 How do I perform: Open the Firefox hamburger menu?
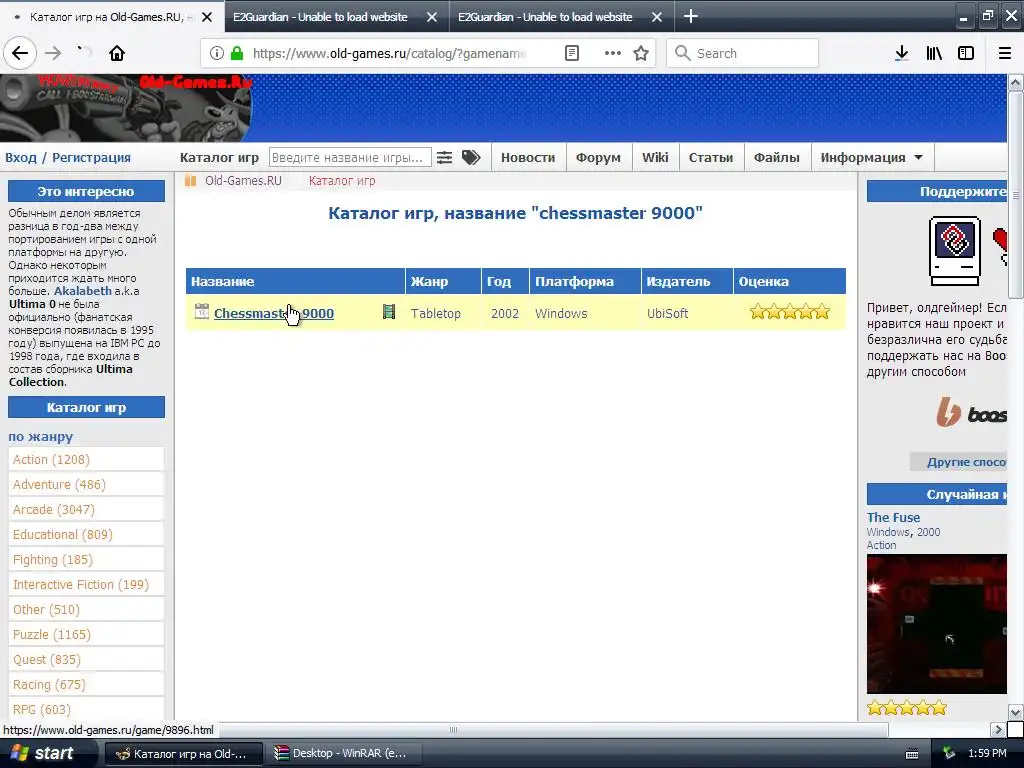pos(1004,54)
